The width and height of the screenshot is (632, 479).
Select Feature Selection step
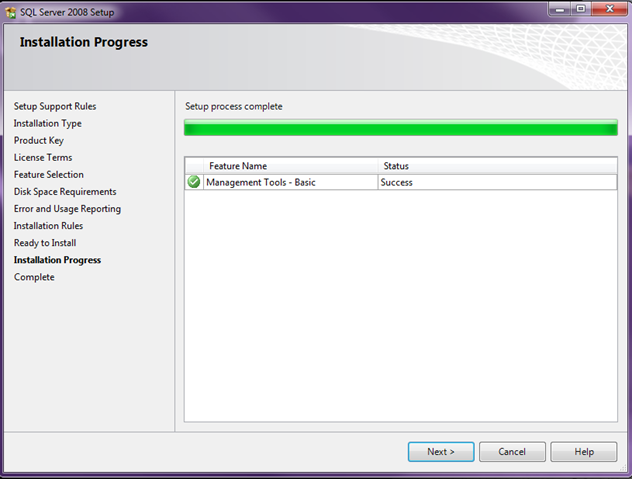(x=49, y=175)
